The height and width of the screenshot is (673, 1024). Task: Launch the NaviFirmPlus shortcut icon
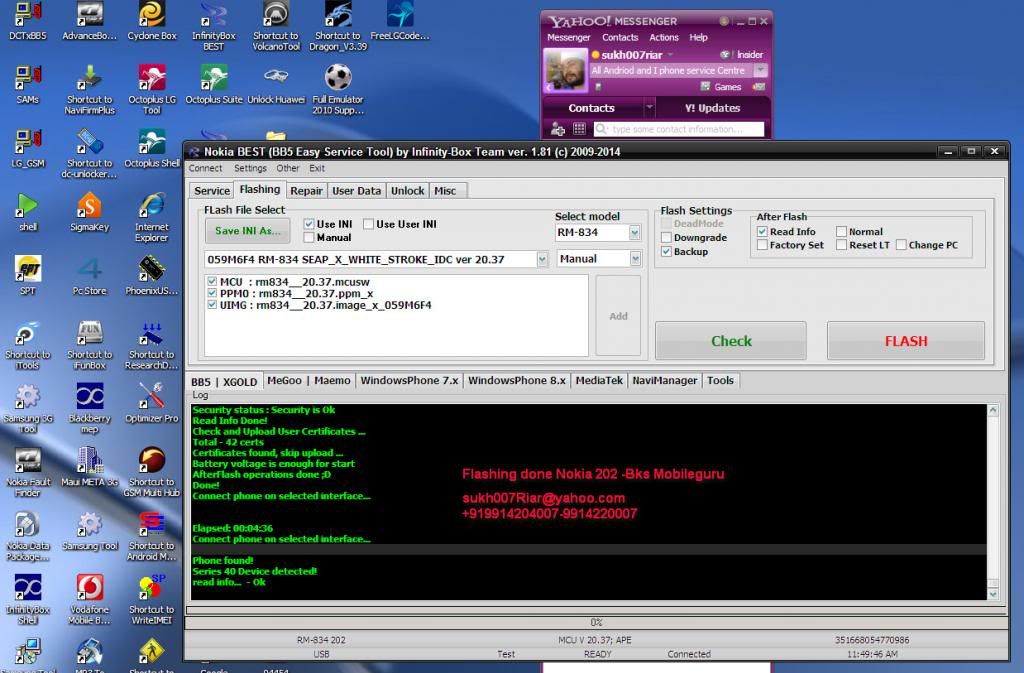pos(89,90)
